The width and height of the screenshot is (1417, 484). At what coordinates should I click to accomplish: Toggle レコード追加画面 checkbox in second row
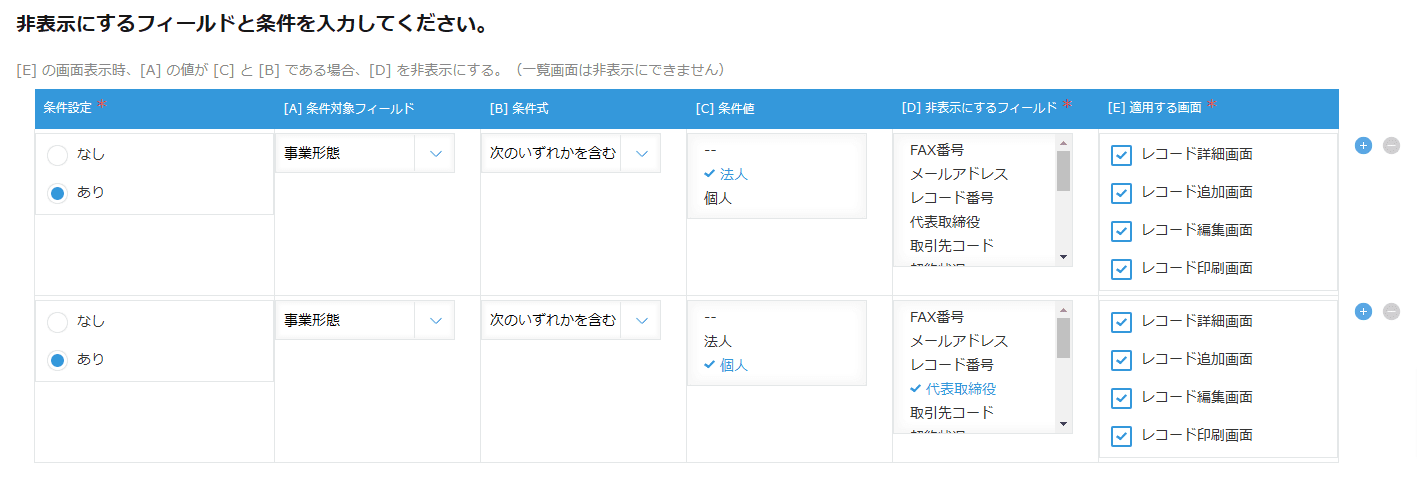pos(1122,360)
